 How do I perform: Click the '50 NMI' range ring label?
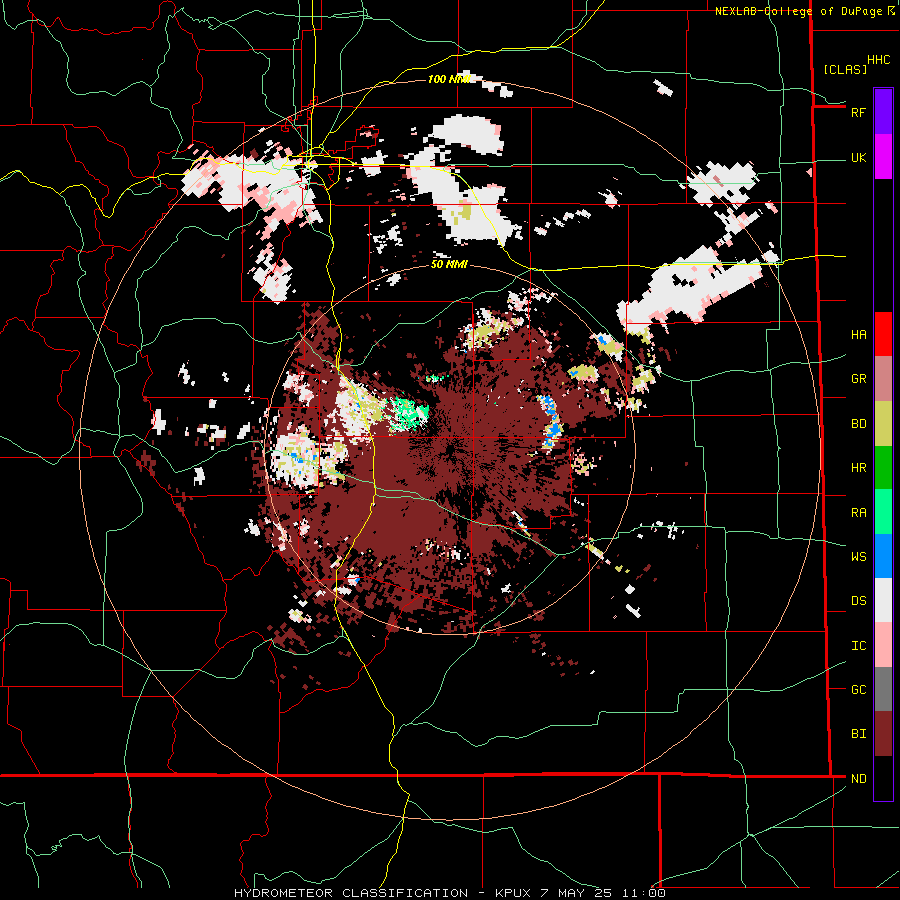(x=449, y=265)
